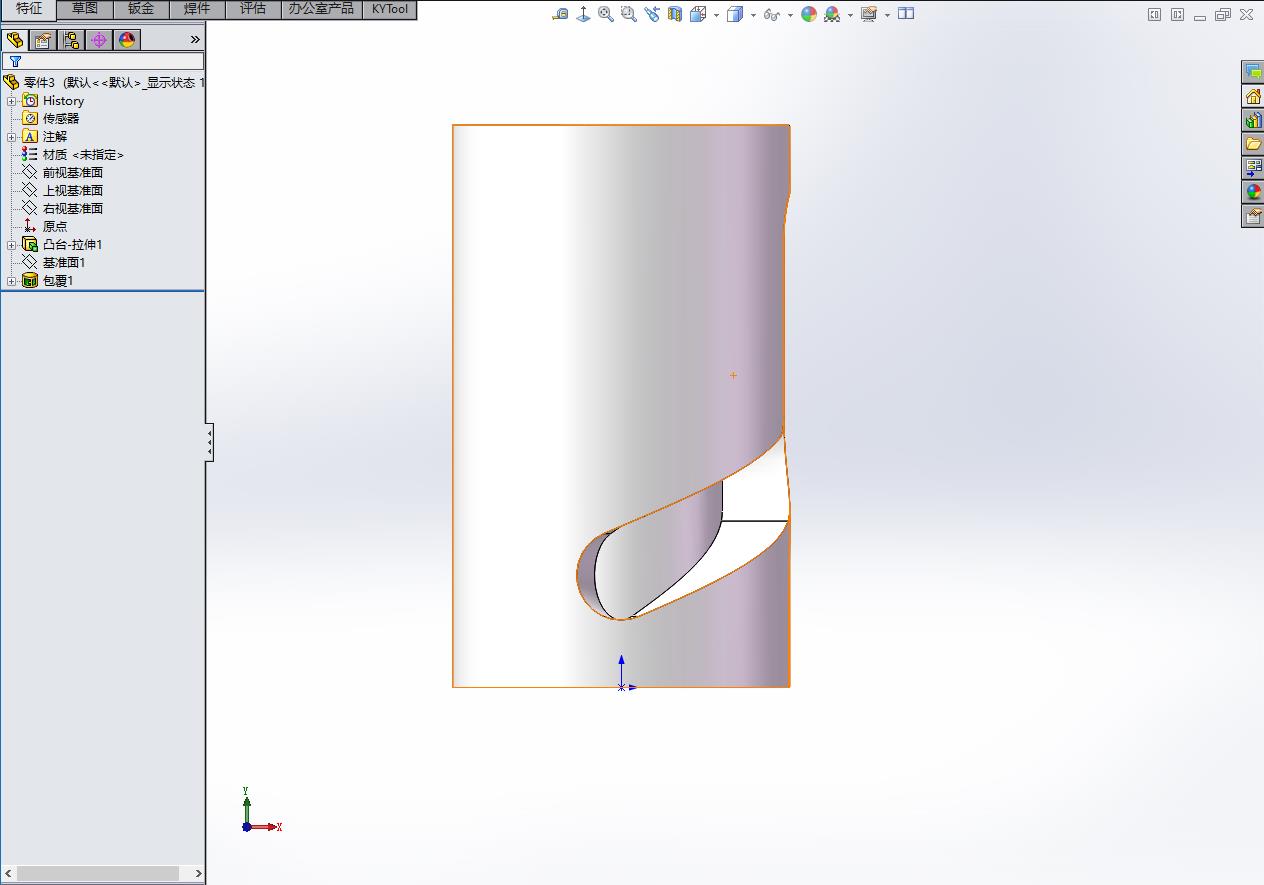Click the tile-right document window button

[x=1177, y=14]
